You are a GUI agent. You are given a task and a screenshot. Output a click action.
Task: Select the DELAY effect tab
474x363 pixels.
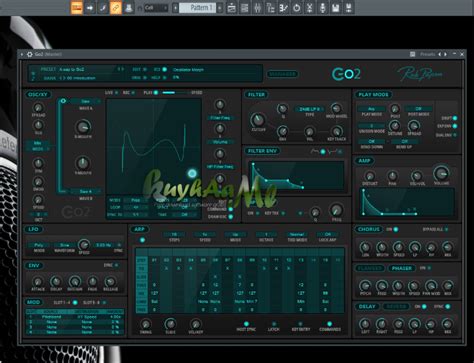pyautogui.click(x=367, y=306)
